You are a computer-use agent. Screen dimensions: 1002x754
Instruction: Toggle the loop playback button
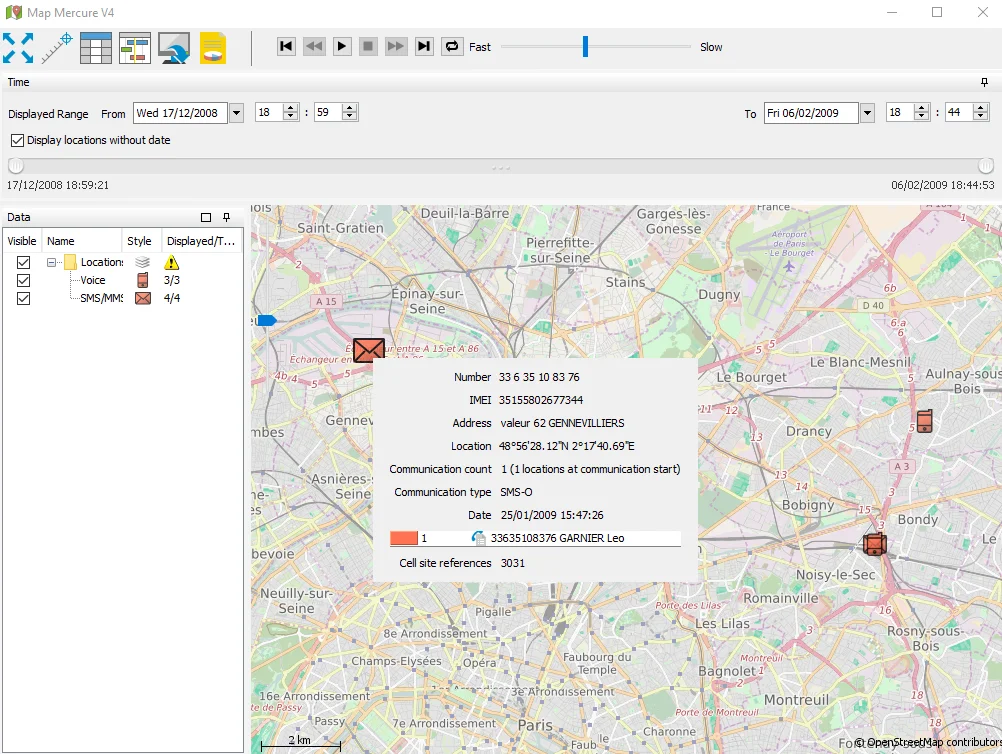(452, 46)
